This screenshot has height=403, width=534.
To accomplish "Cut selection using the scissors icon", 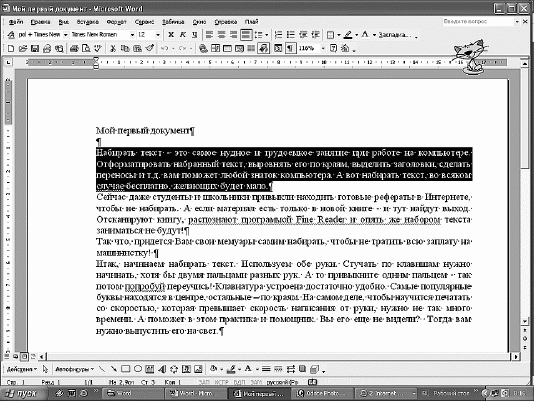I will (x=113, y=49).
